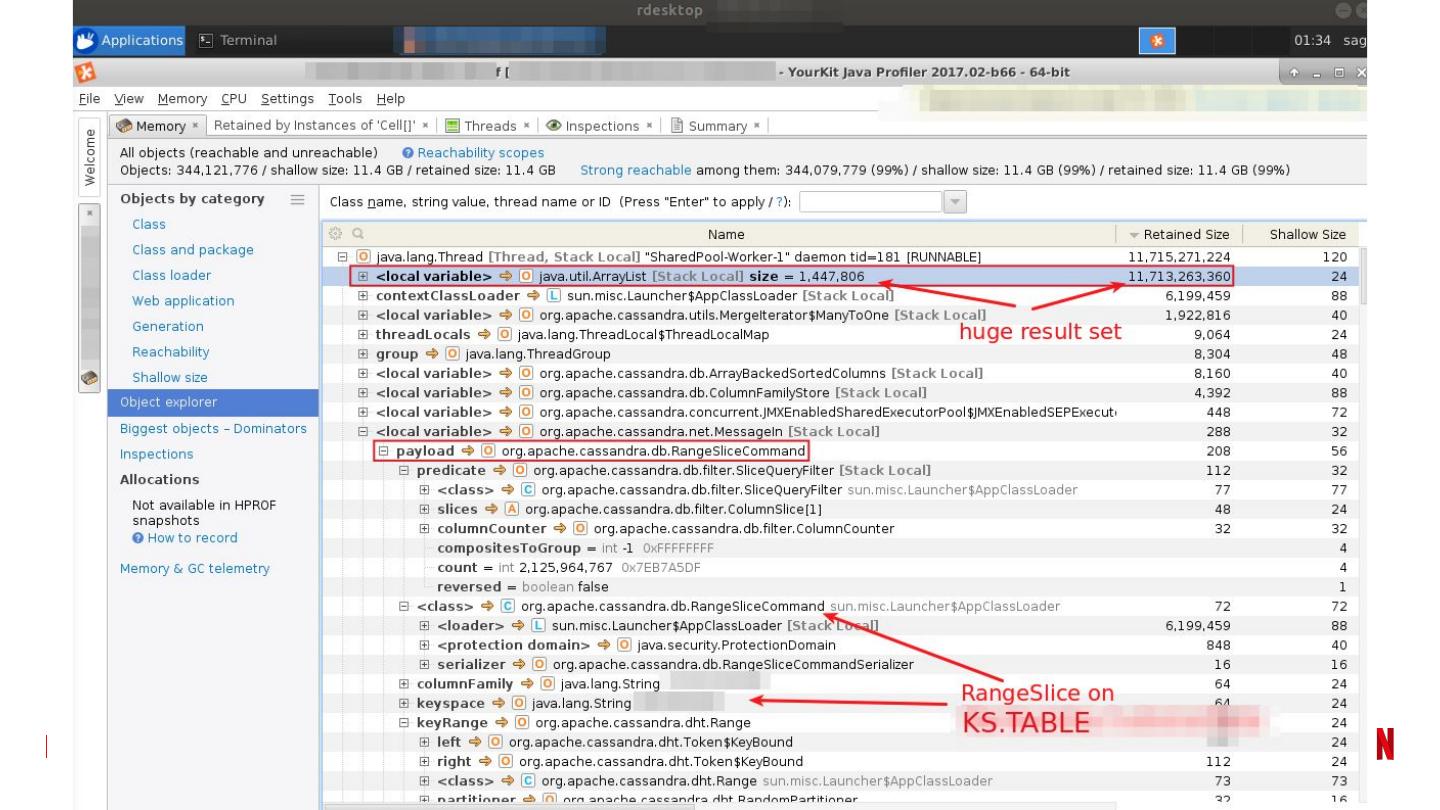Click the orange notification icon in top panel
The image size is (1440, 810).
click(1157, 41)
